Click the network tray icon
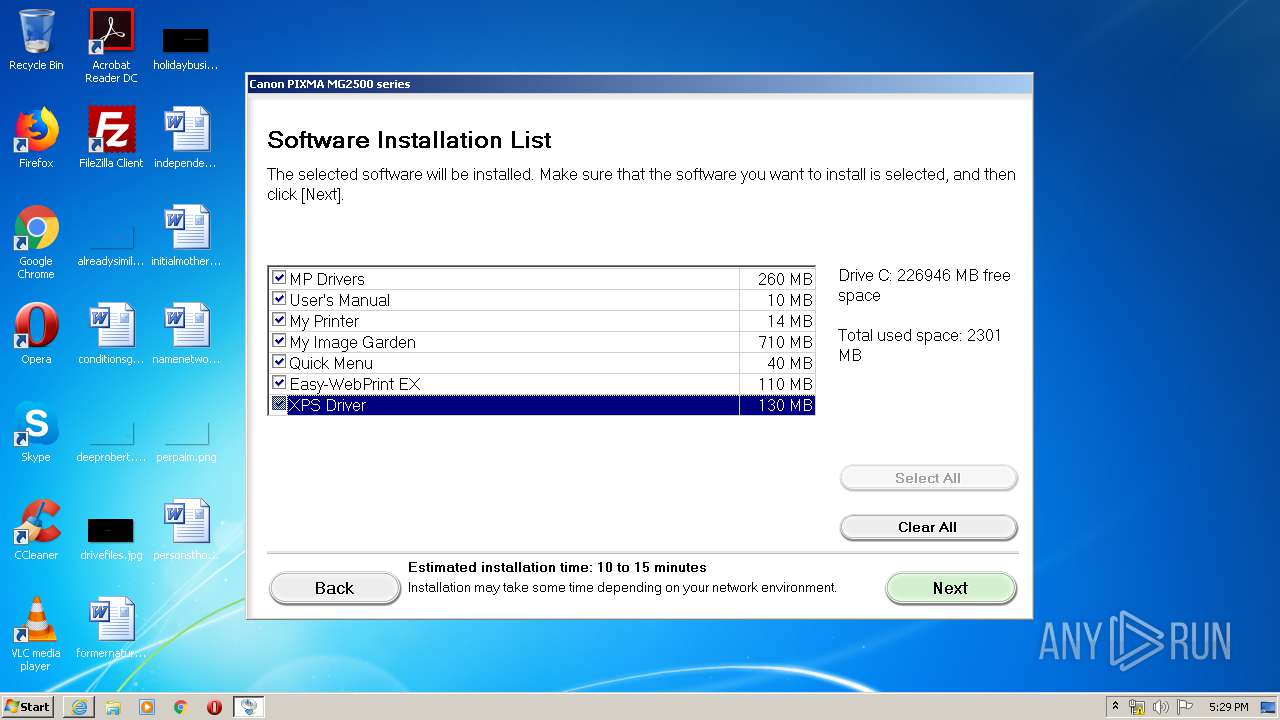This screenshot has height=720, width=1280. point(1137,707)
